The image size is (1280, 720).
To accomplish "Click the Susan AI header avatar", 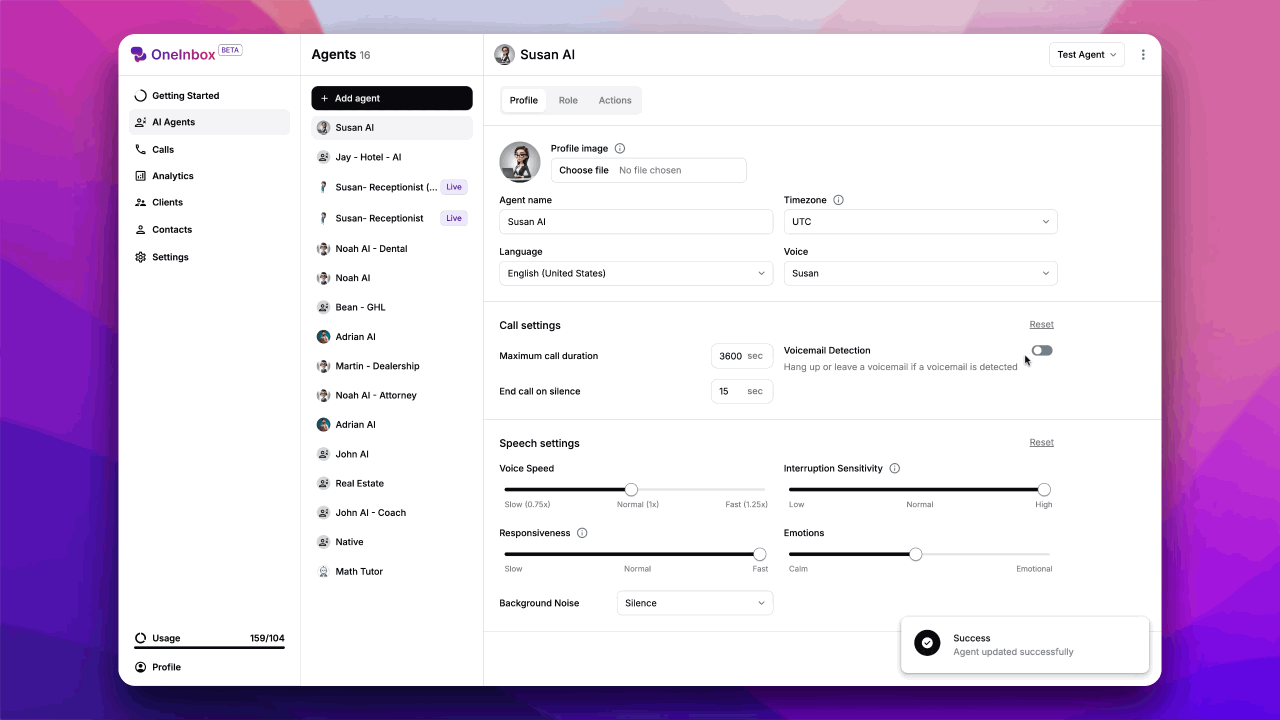I will tap(505, 55).
